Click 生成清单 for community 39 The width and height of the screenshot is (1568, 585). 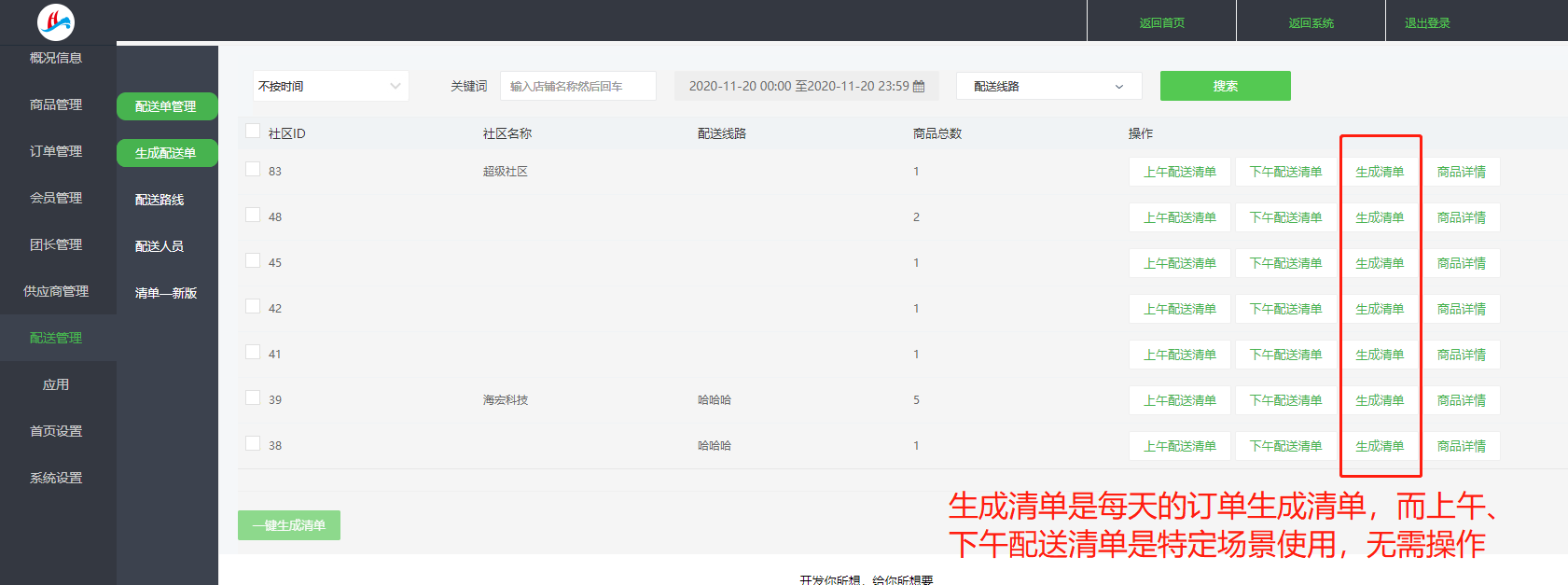tap(1380, 400)
